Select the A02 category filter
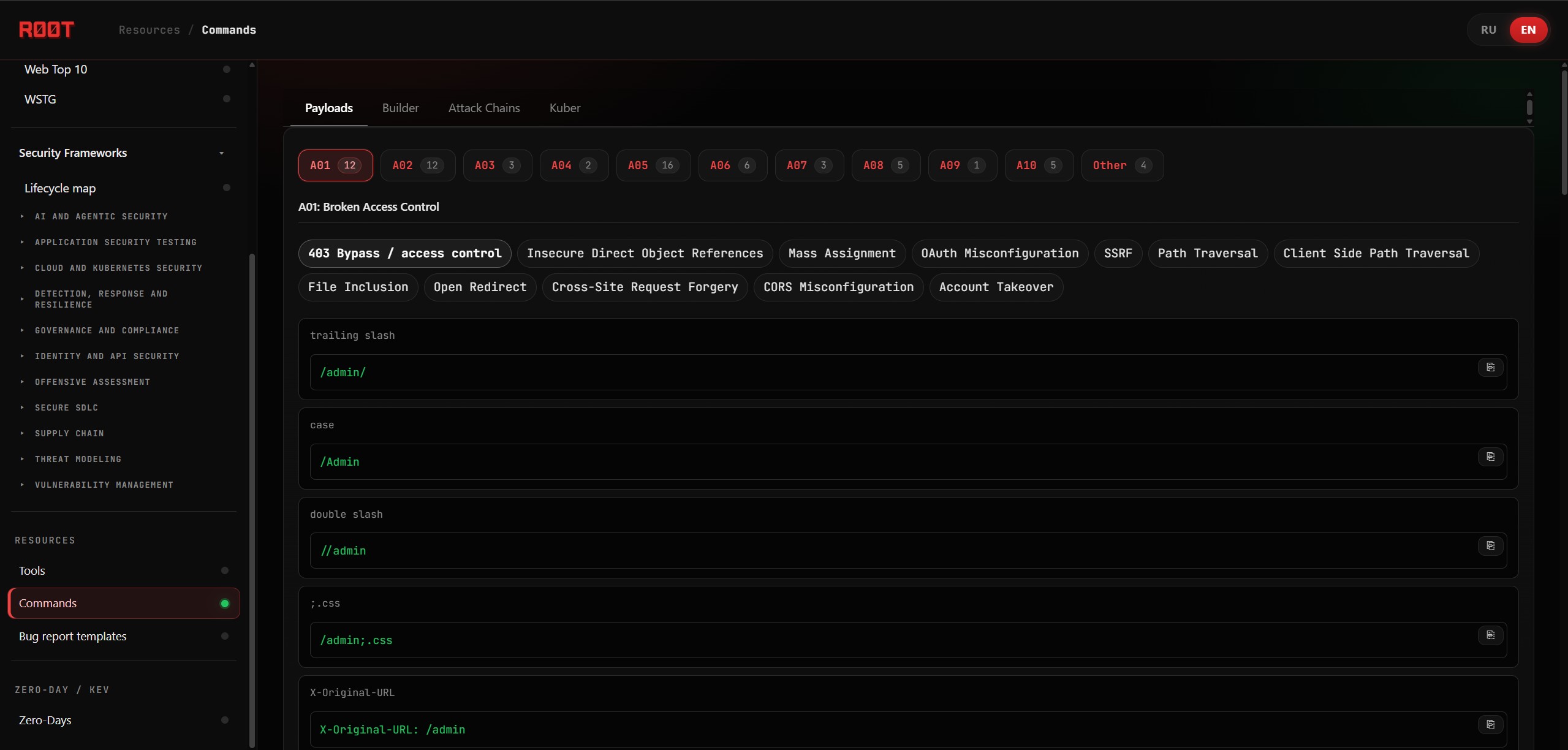This screenshot has height=750, width=1568. (x=418, y=165)
